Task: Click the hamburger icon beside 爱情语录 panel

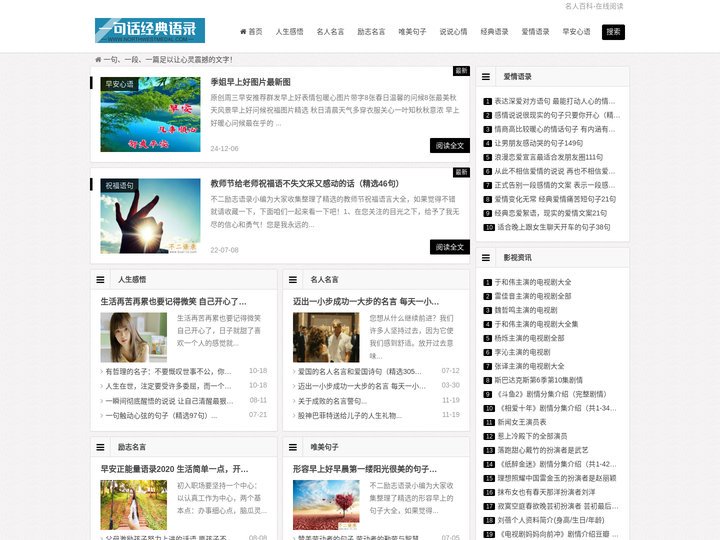Action: 486,77
